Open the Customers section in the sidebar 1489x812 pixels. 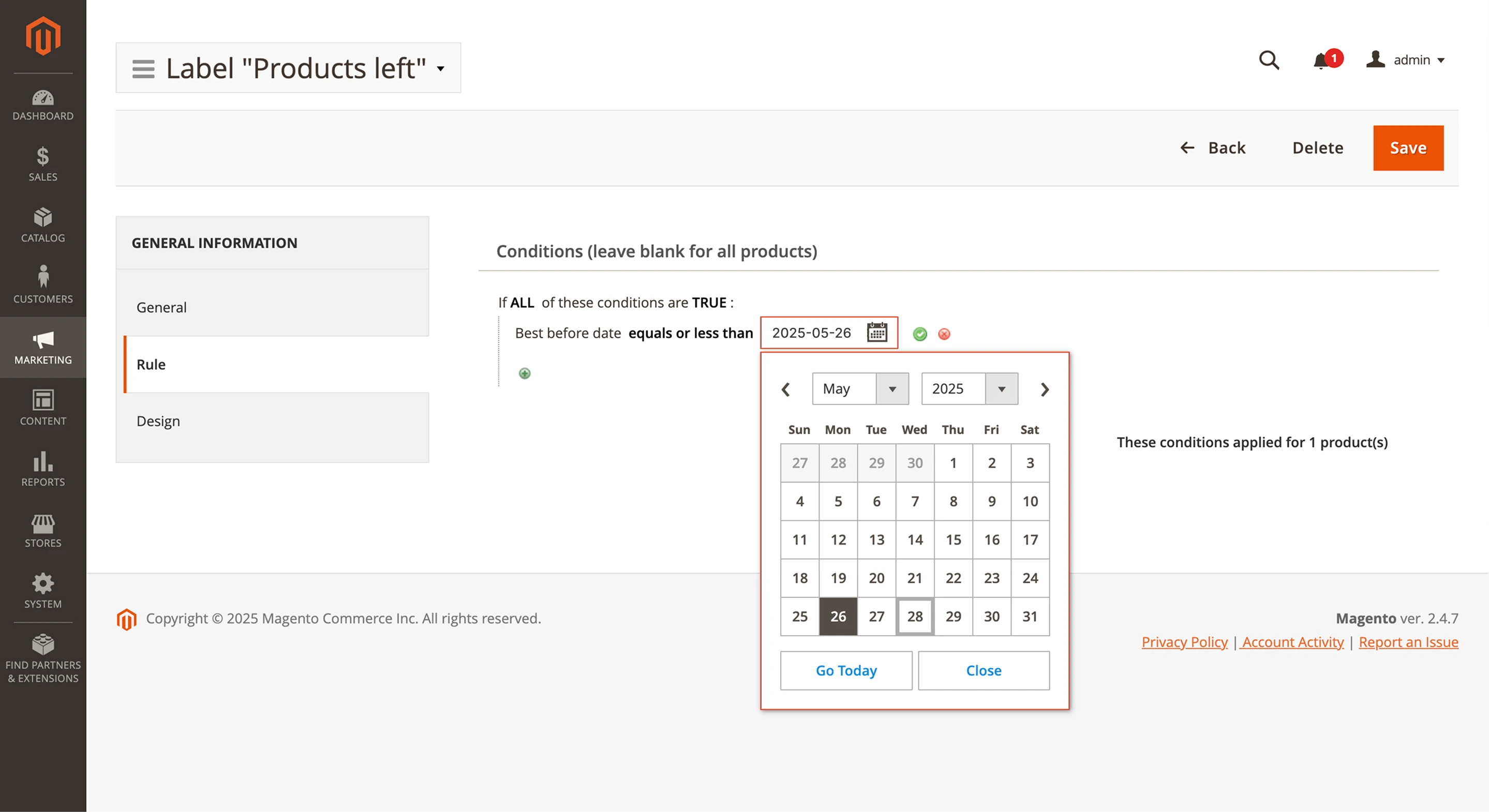43,285
